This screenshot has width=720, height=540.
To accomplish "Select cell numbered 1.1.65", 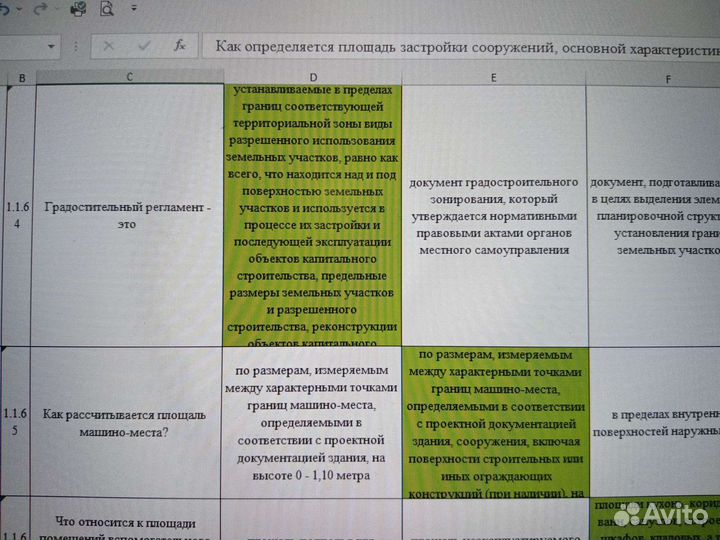I will click(x=15, y=422).
